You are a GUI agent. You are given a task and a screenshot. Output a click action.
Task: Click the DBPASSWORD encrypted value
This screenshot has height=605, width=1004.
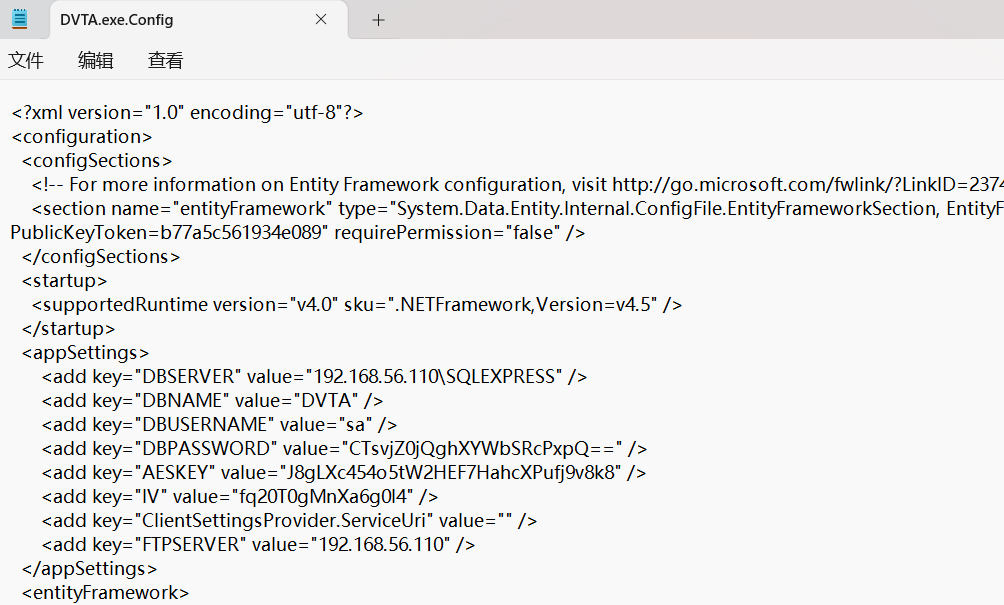(482, 449)
